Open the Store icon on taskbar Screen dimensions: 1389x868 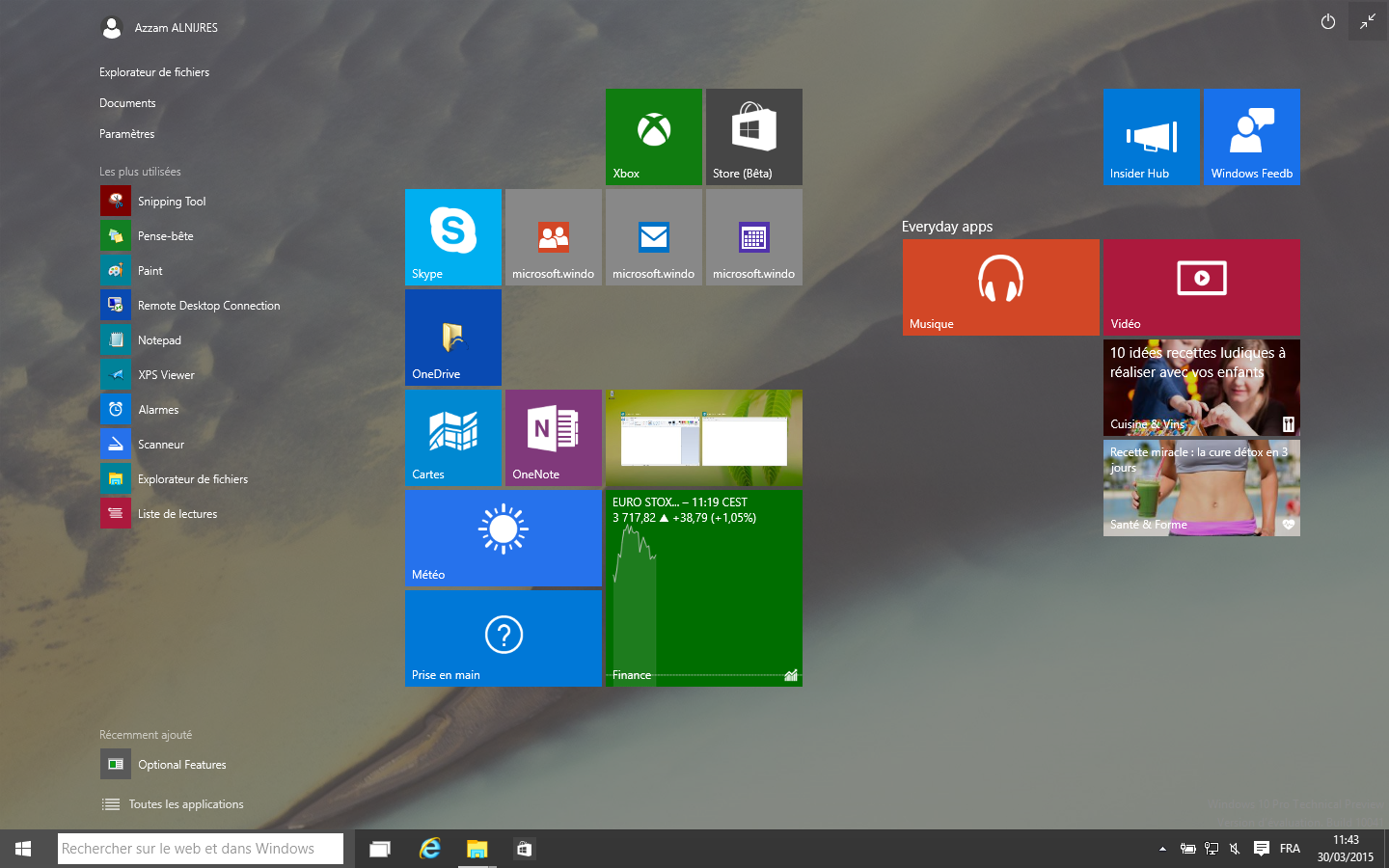click(x=524, y=849)
